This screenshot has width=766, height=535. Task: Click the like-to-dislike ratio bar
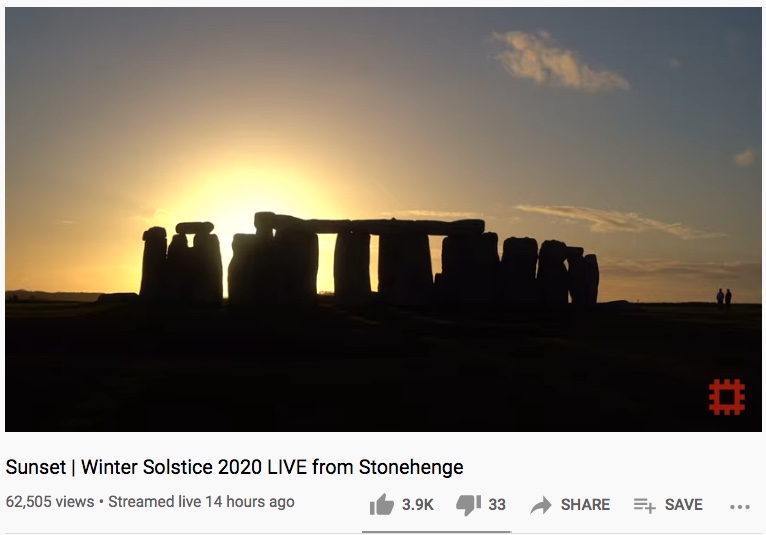coord(436,532)
